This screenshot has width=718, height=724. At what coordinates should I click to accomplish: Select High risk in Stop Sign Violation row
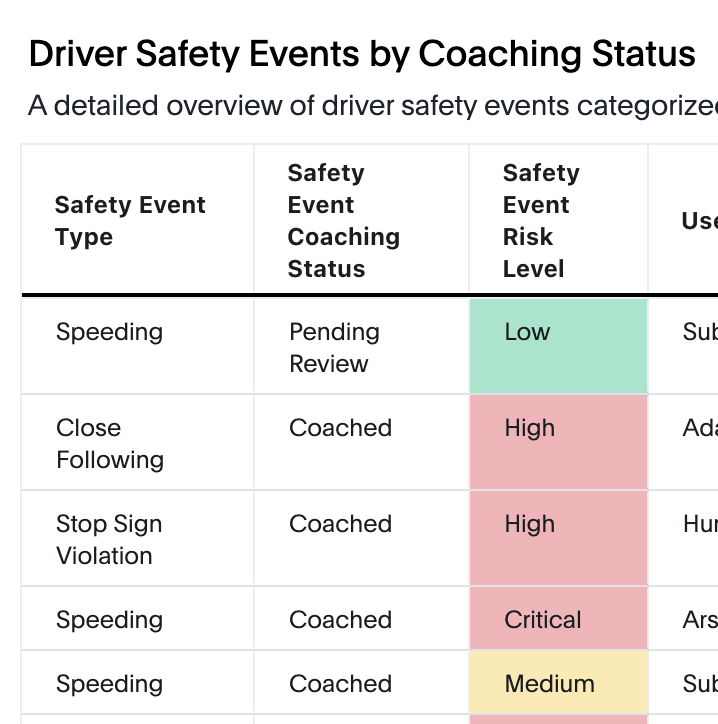(558, 537)
